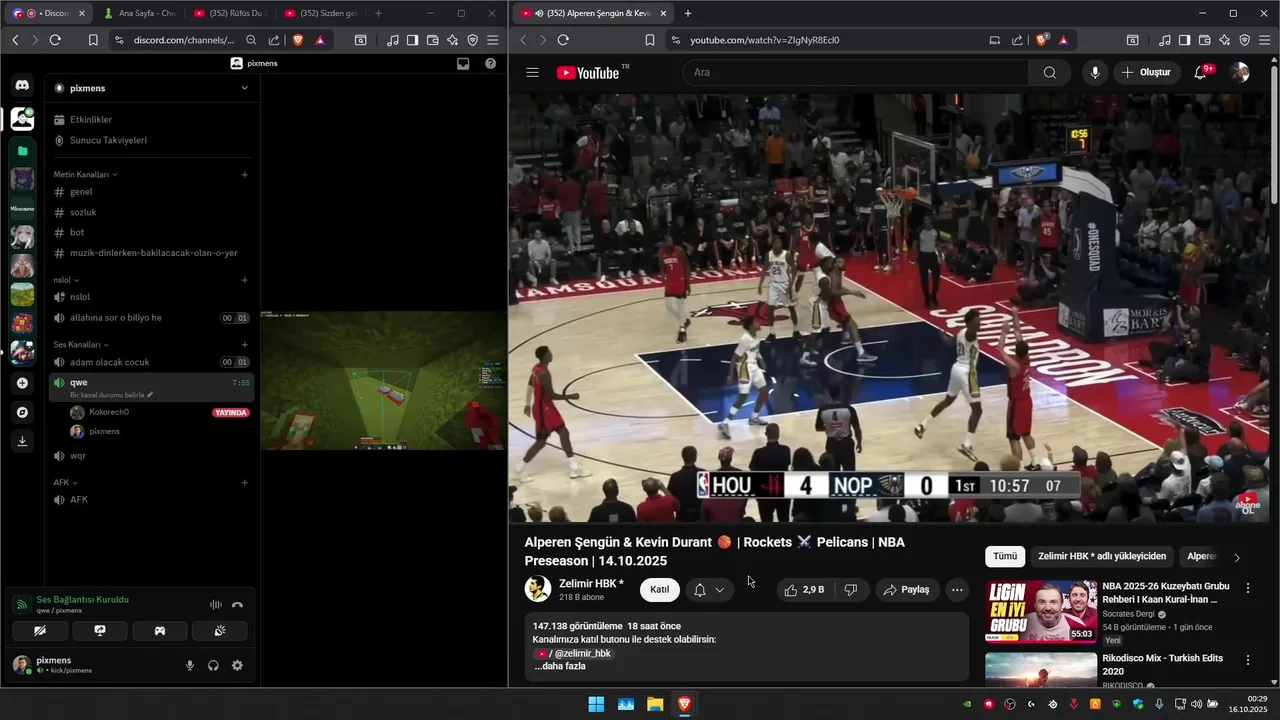Start screen share in Discord
The height and width of the screenshot is (720, 1280).
tap(100, 631)
